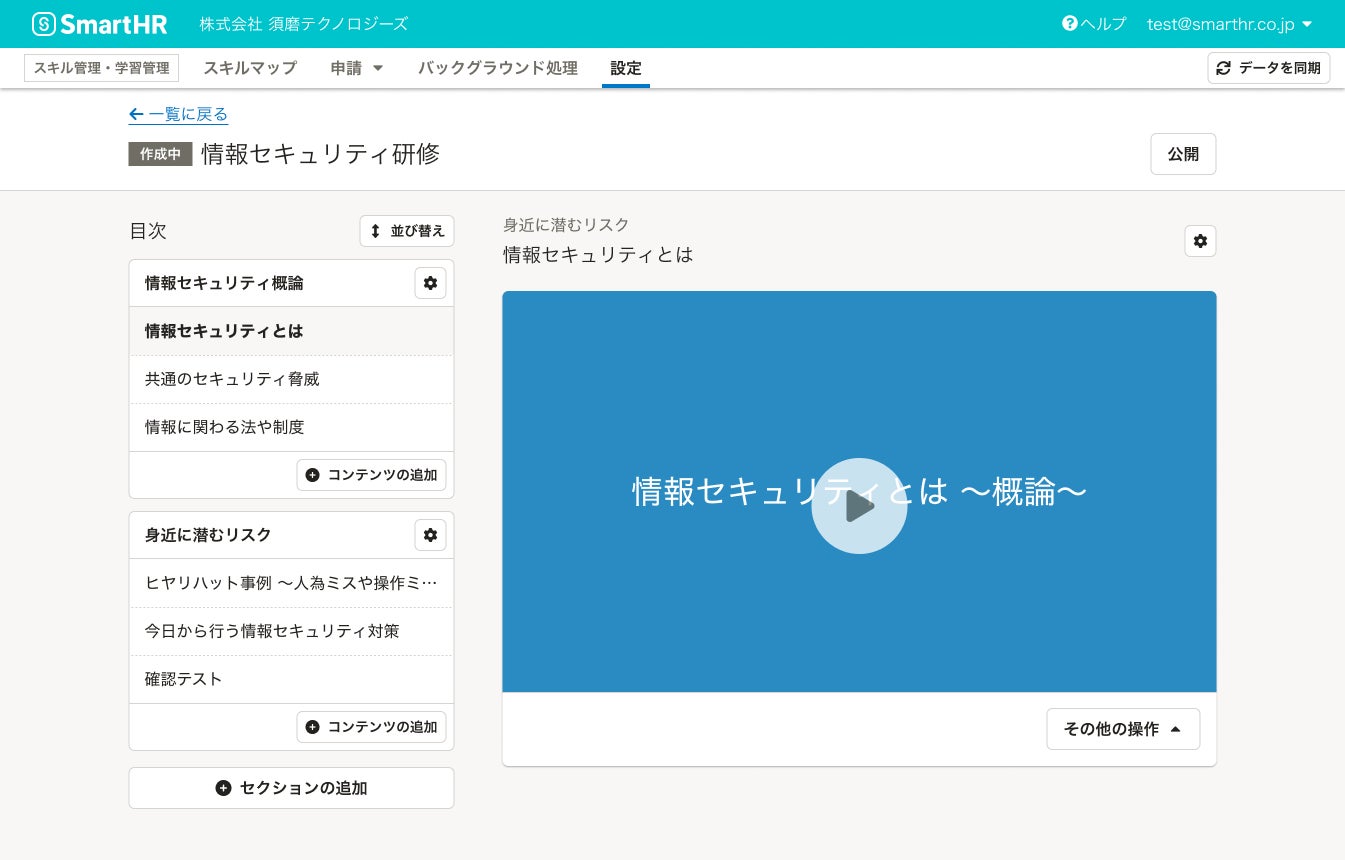Open the バックグラウンド処理 tab
Image resolution: width=1345 pixels, height=860 pixels.
tap(498, 68)
